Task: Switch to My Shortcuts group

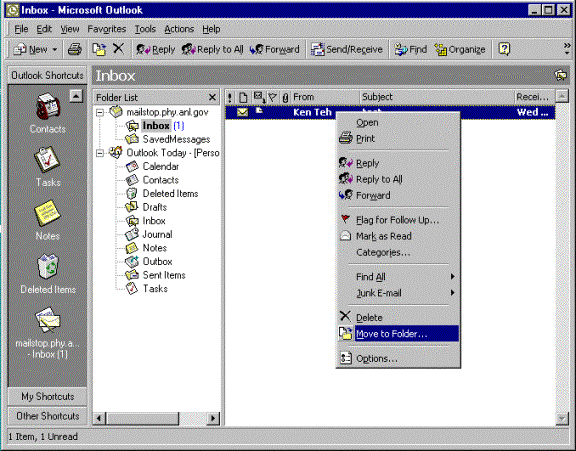Action: click(47, 397)
